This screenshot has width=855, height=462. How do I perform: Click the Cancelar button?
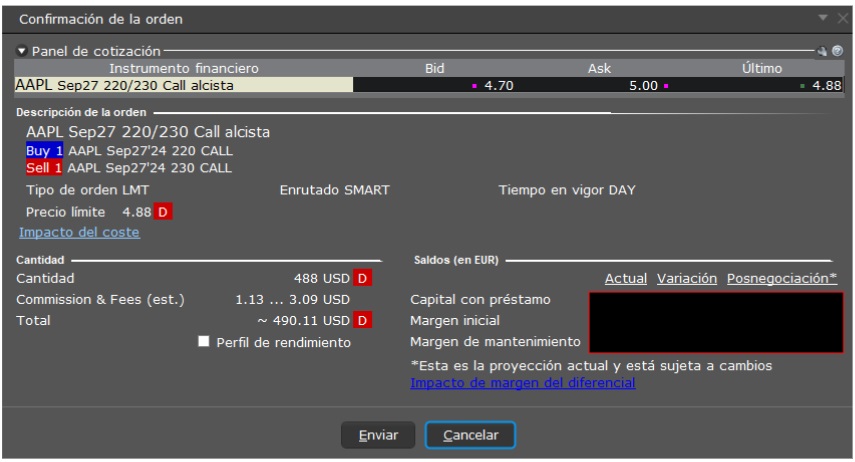470,435
